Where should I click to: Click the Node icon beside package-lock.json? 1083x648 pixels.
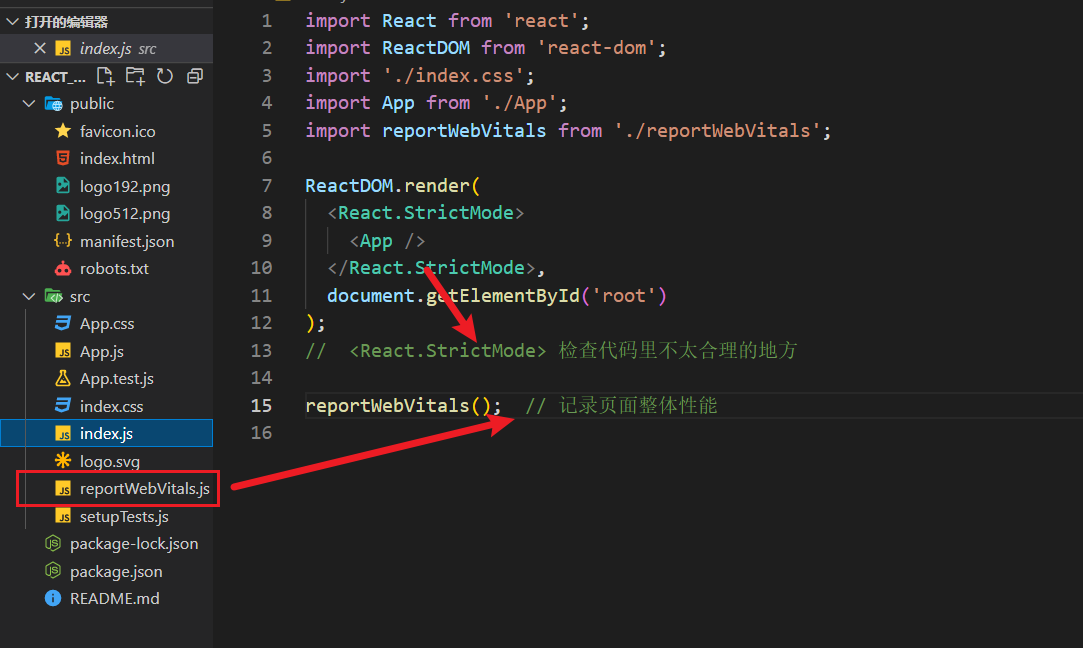pos(53,544)
